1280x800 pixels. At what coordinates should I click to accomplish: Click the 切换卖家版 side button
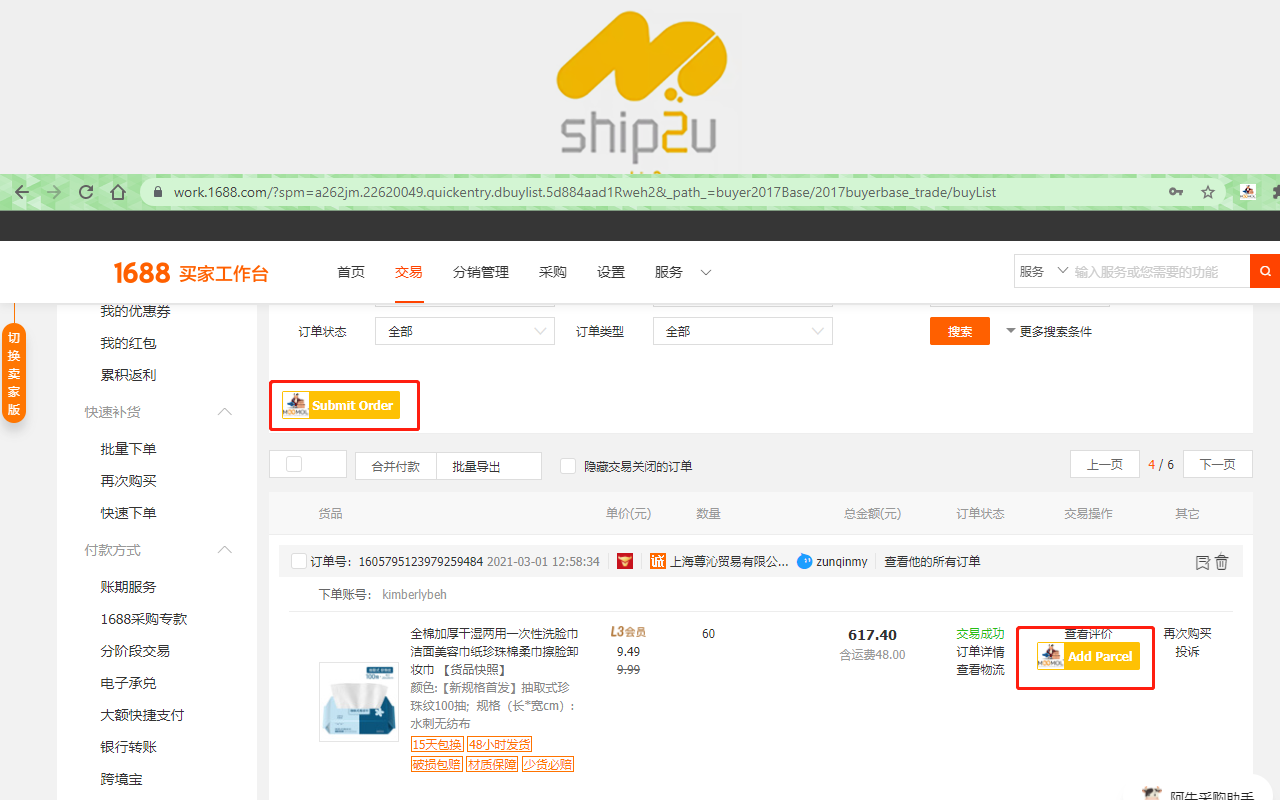click(14, 373)
